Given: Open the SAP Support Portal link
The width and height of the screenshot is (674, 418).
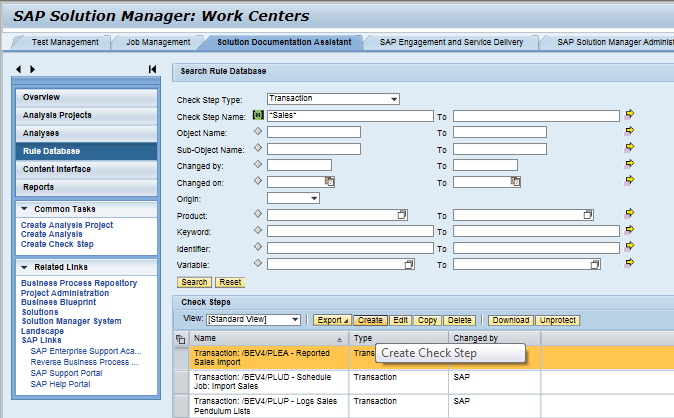Looking at the screenshot, I should (x=66, y=373).
